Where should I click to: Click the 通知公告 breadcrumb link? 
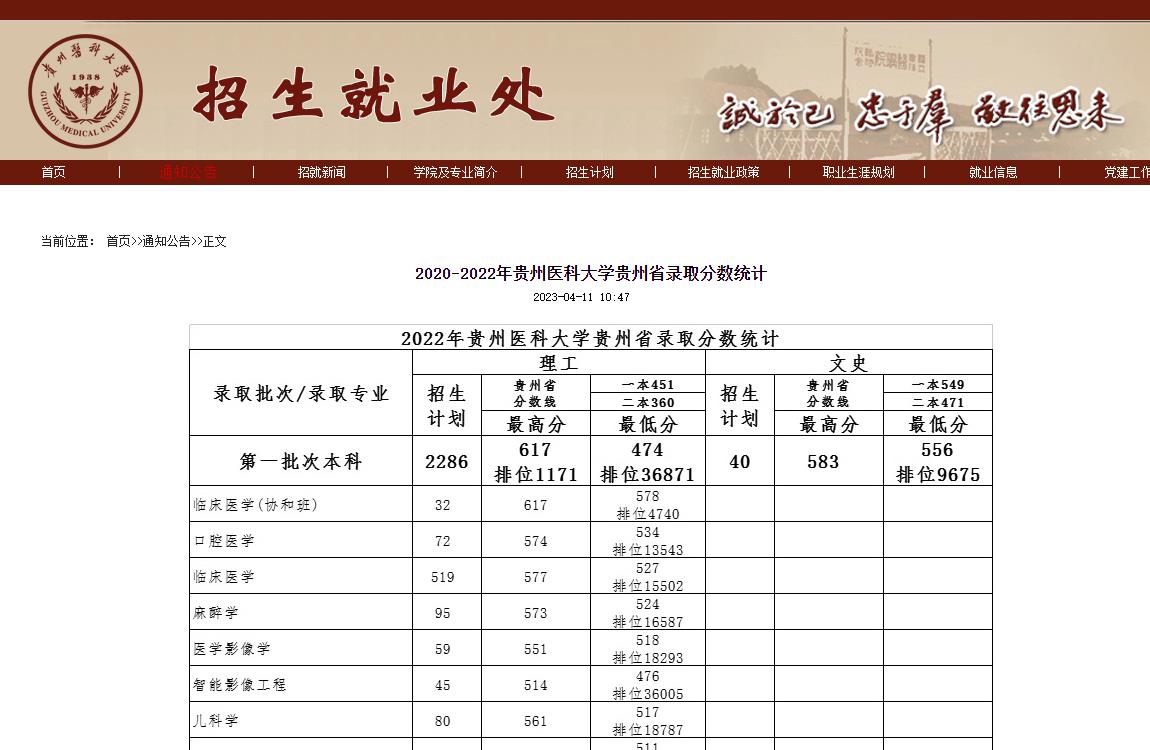point(166,241)
